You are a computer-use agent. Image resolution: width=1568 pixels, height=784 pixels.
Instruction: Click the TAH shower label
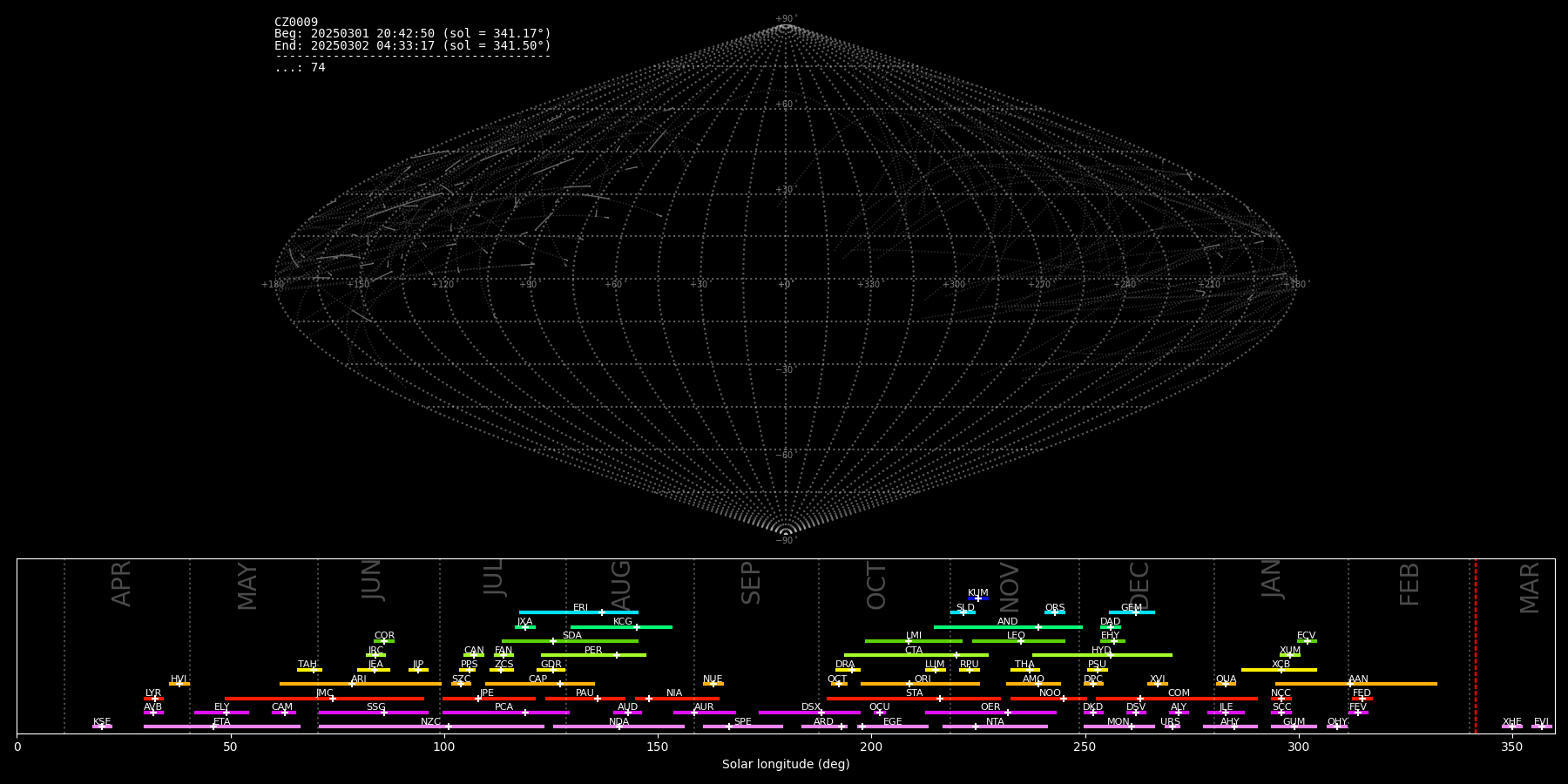[x=308, y=665]
